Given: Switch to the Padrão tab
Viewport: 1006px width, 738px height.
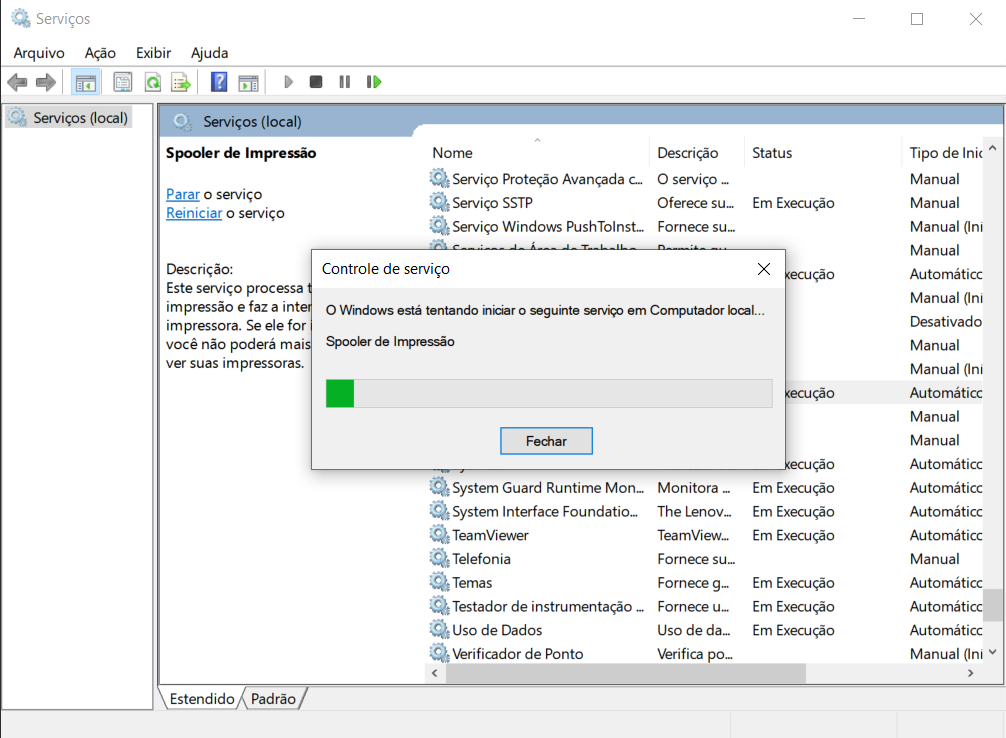Looking at the screenshot, I should 273,699.
